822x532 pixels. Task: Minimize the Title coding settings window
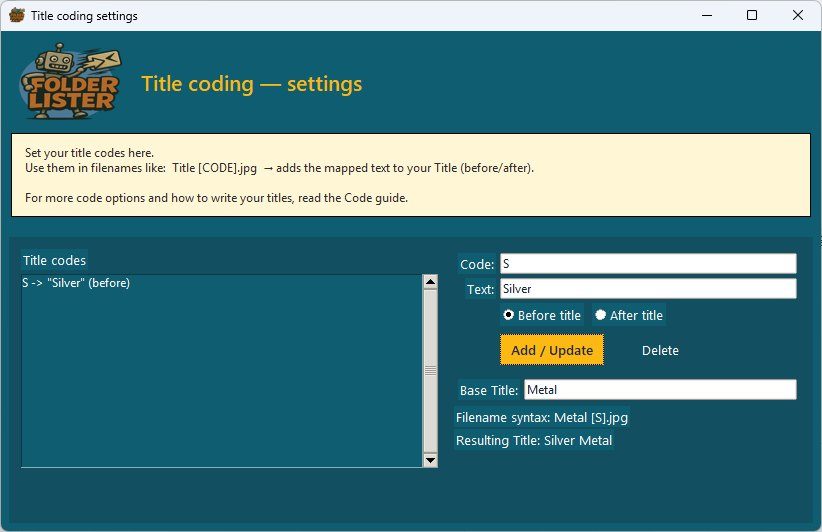(x=705, y=16)
